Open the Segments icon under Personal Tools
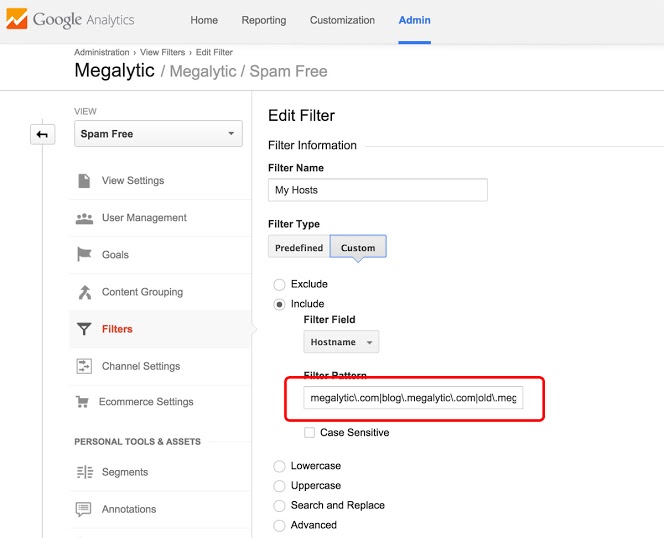The image size is (664, 538). [84, 472]
